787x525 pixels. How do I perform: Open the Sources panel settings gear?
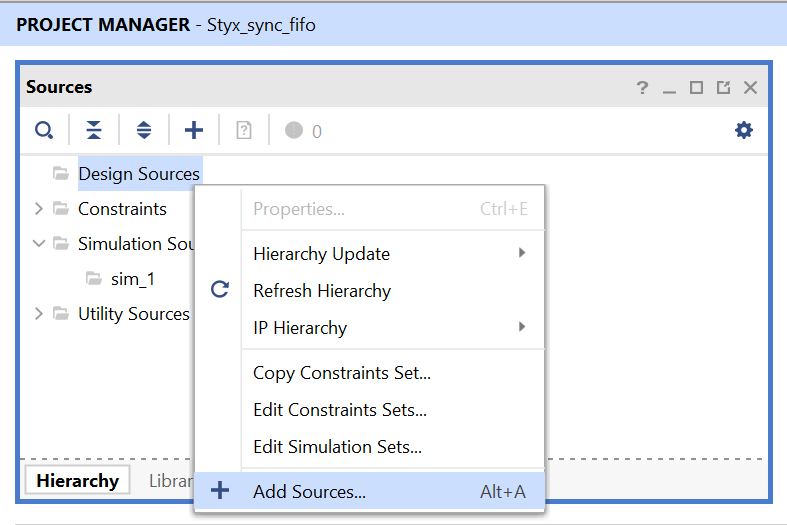pos(743,130)
